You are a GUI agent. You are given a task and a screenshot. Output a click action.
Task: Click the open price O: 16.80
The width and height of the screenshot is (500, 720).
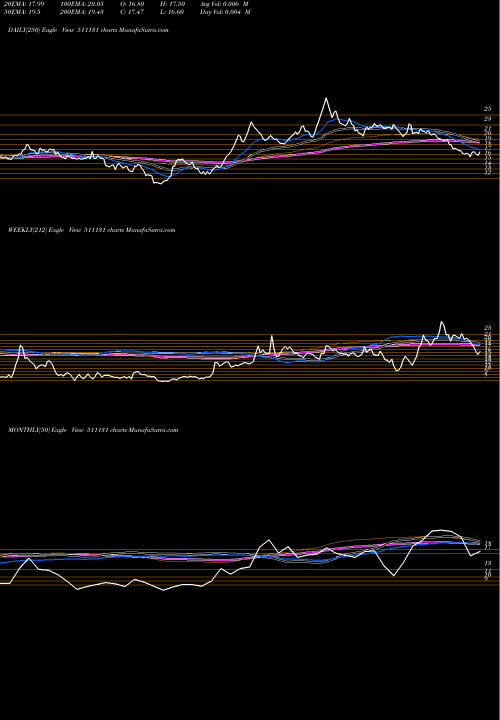point(133,4)
